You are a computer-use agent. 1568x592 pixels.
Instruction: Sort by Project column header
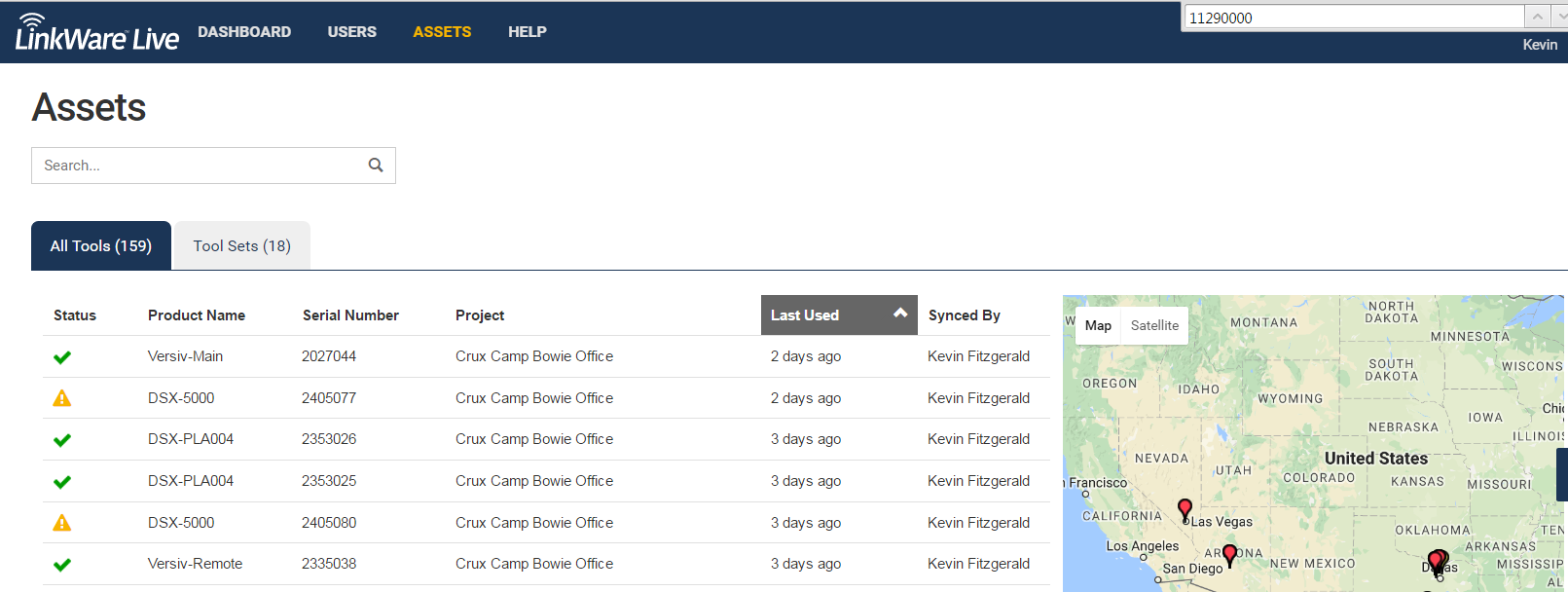(480, 315)
